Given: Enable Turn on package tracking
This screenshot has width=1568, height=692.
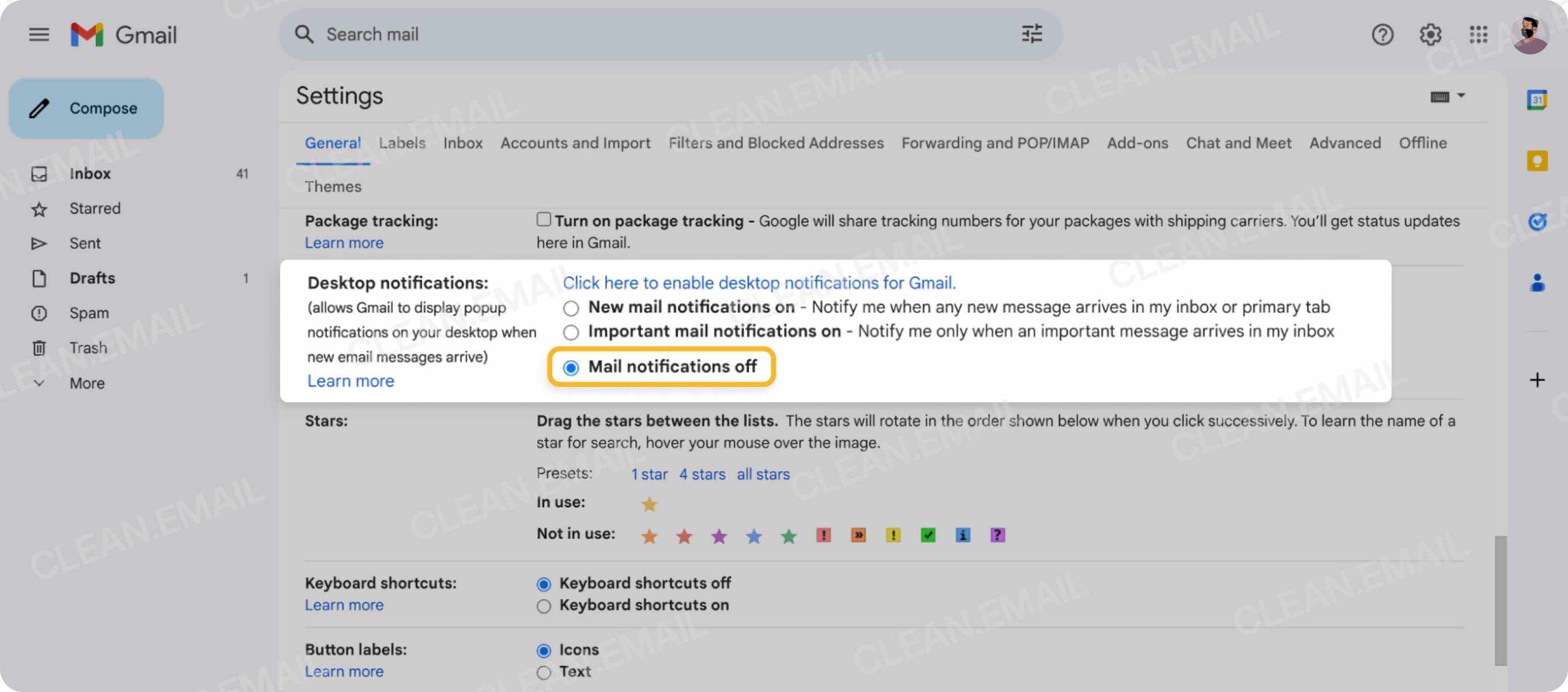Looking at the screenshot, I should (x=542, y=219).
